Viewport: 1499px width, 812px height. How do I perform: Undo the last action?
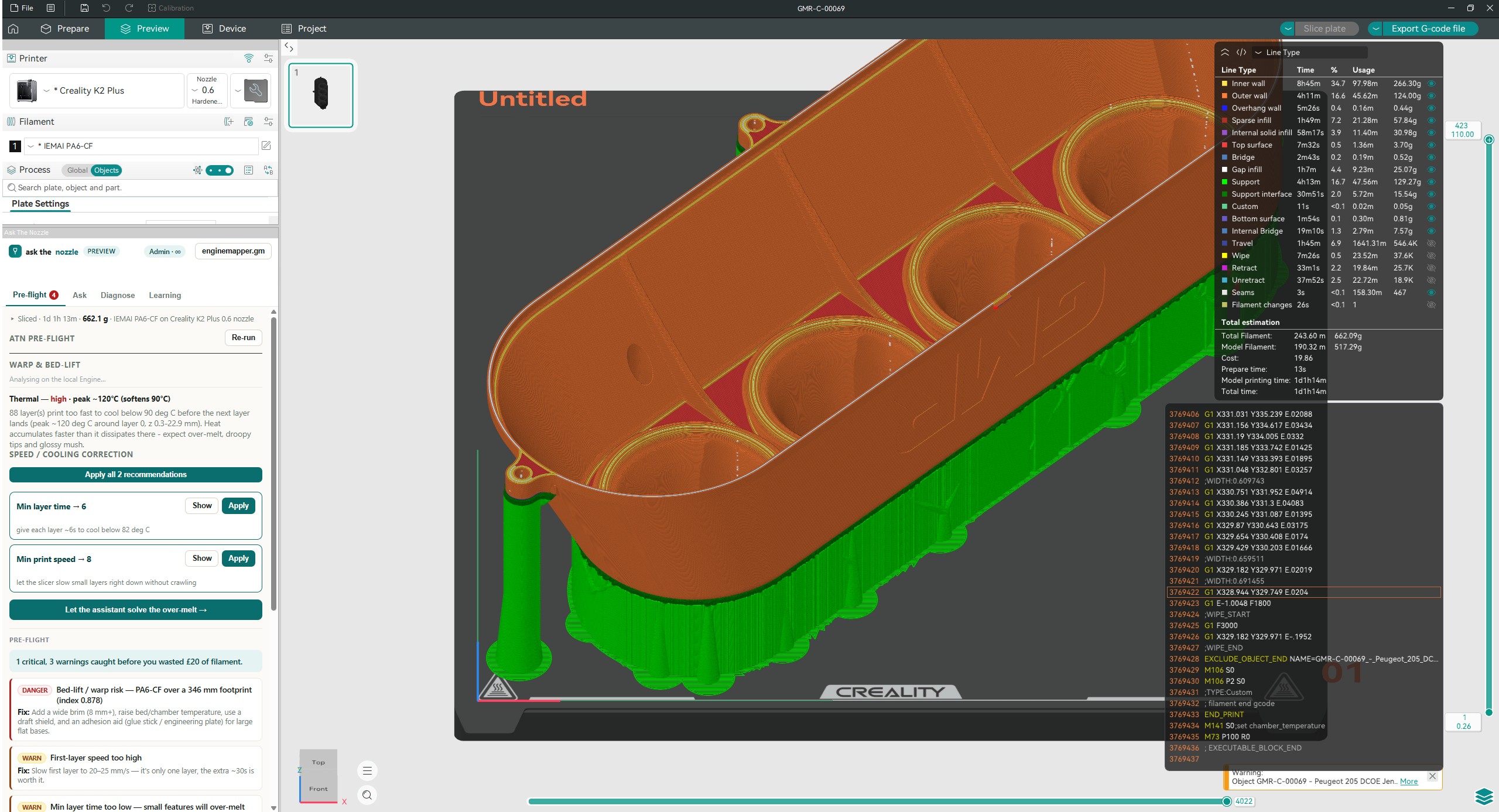pos(106,8)
